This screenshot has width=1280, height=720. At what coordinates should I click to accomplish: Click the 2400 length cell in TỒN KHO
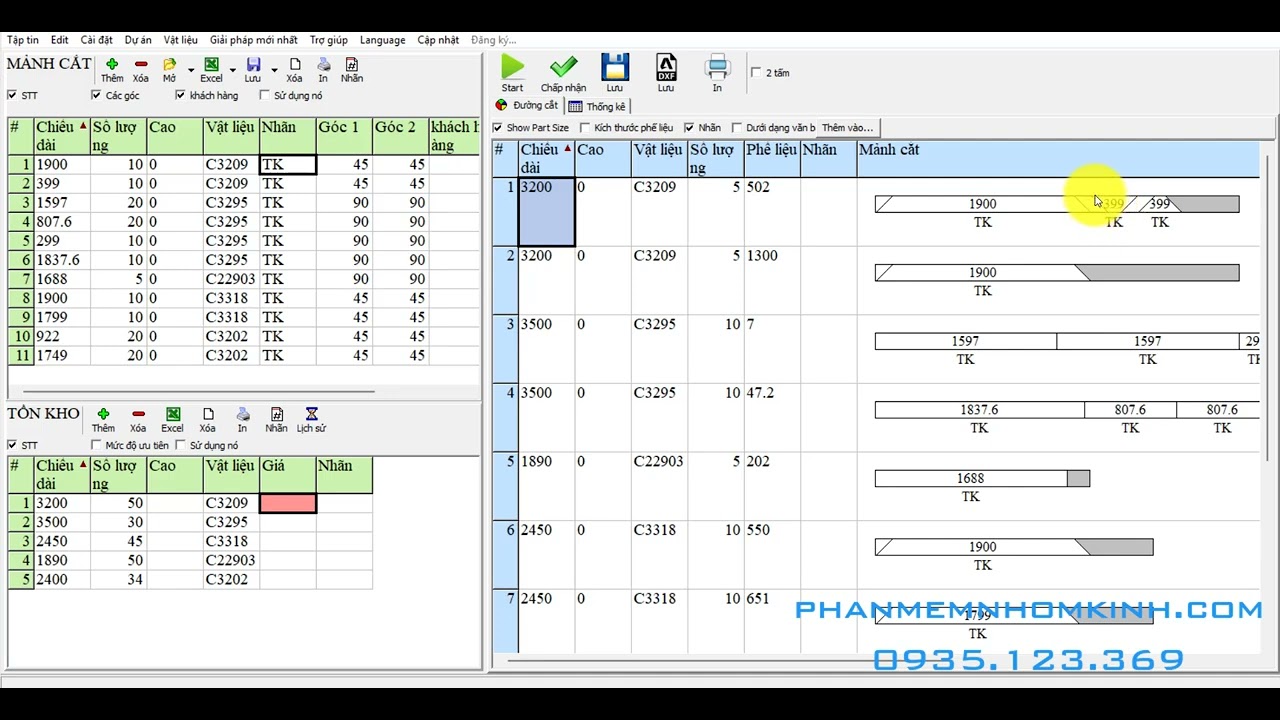tap(61, 579)
